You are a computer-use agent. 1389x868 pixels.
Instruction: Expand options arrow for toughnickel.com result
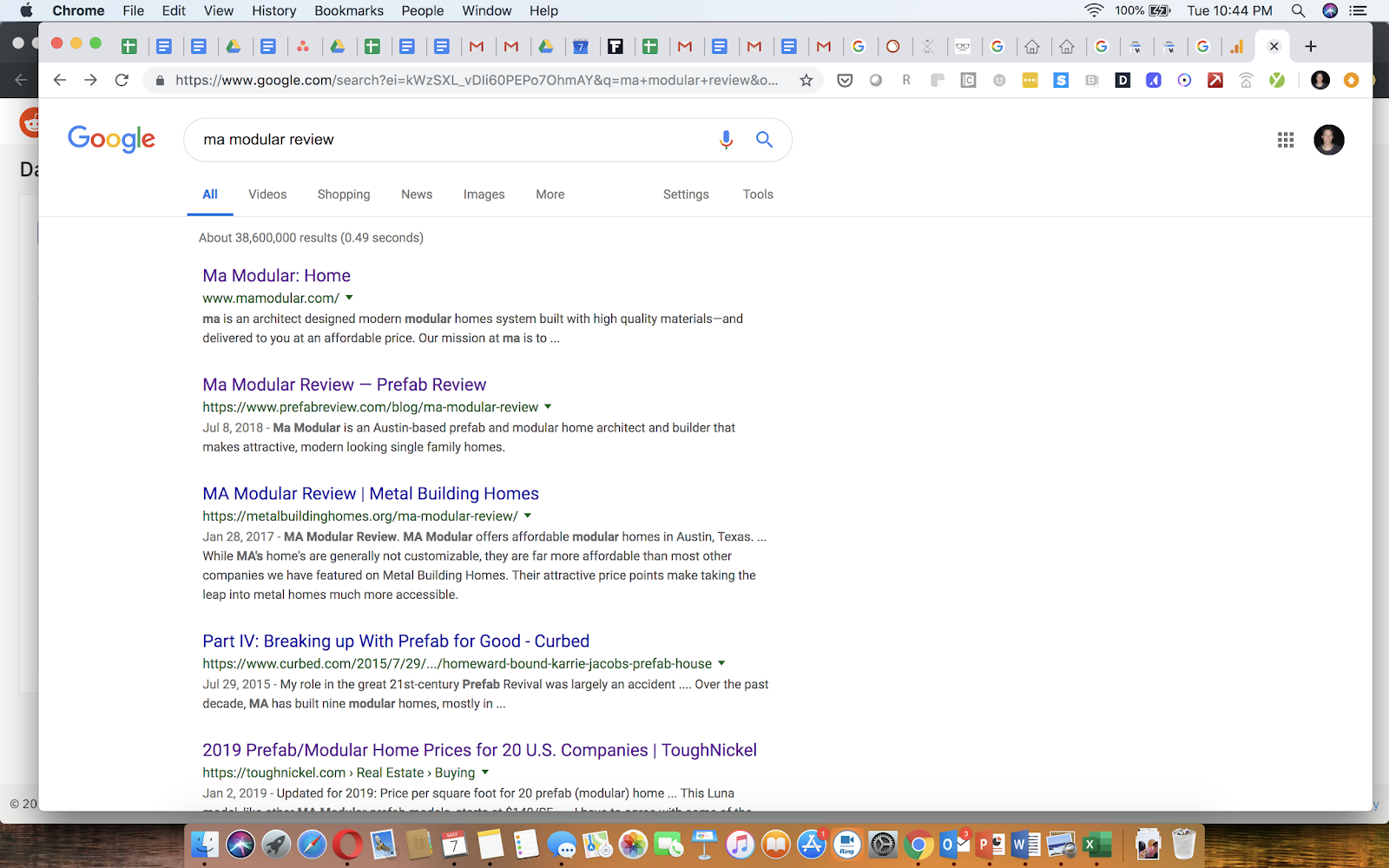[x=485, y=773]
